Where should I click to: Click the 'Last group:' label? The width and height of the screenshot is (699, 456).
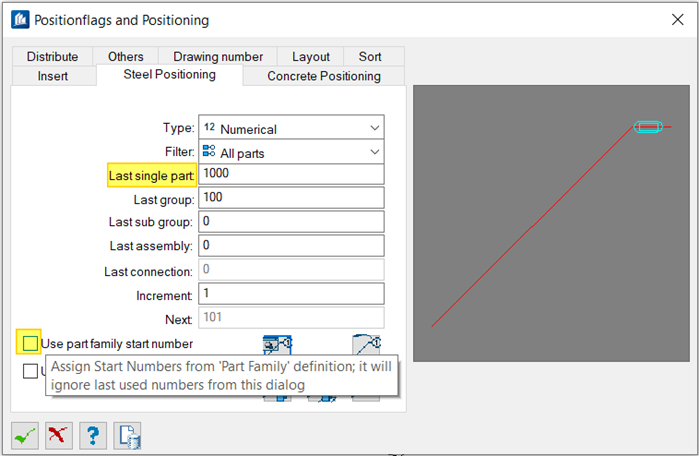164,200
